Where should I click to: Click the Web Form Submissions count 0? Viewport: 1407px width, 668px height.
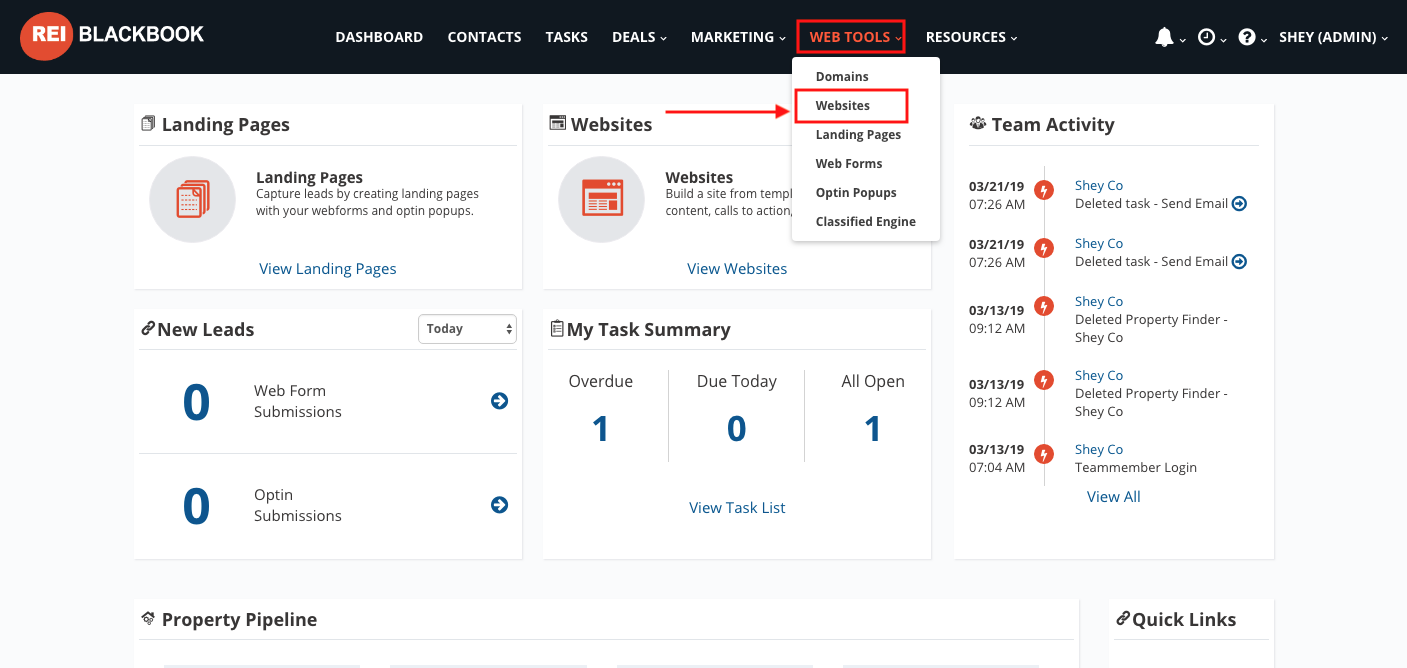point(196,402)
